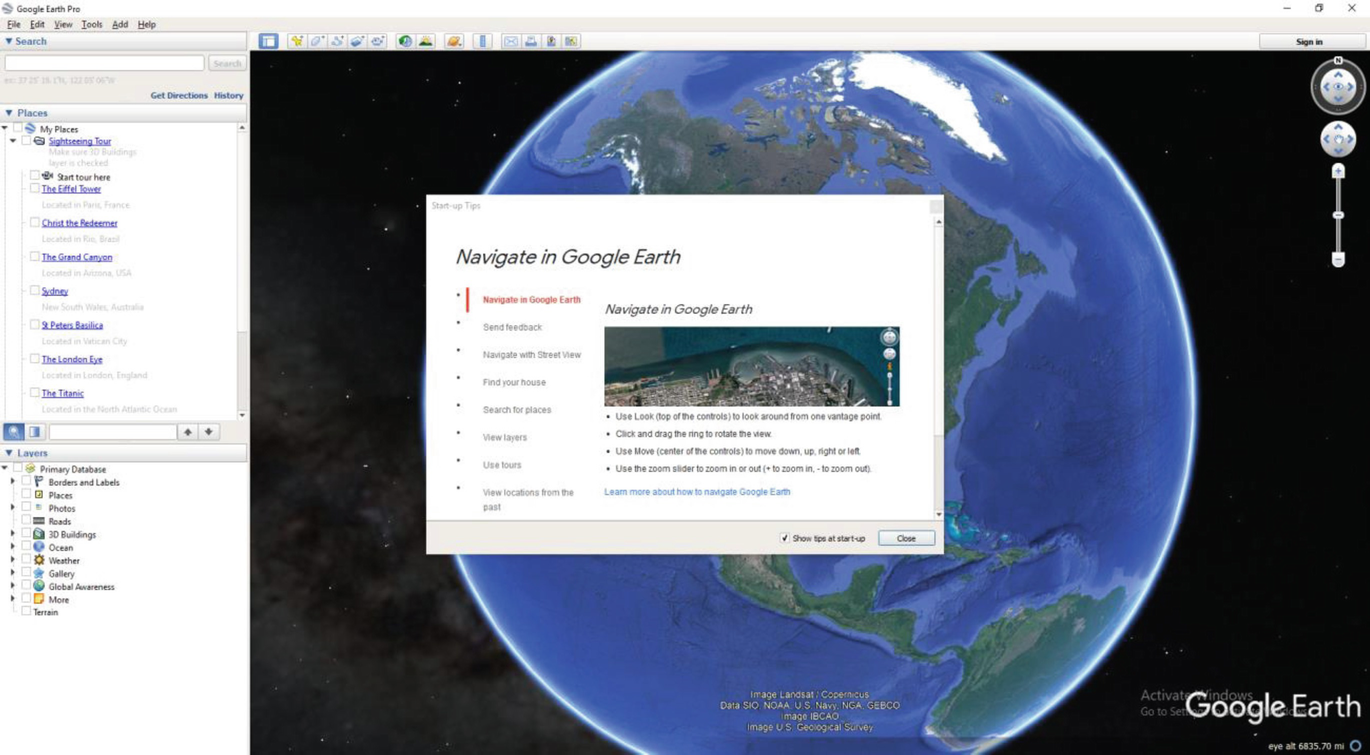Select the Add Polygon tool
Screen dimensions: 1370x755
(317, 41)
